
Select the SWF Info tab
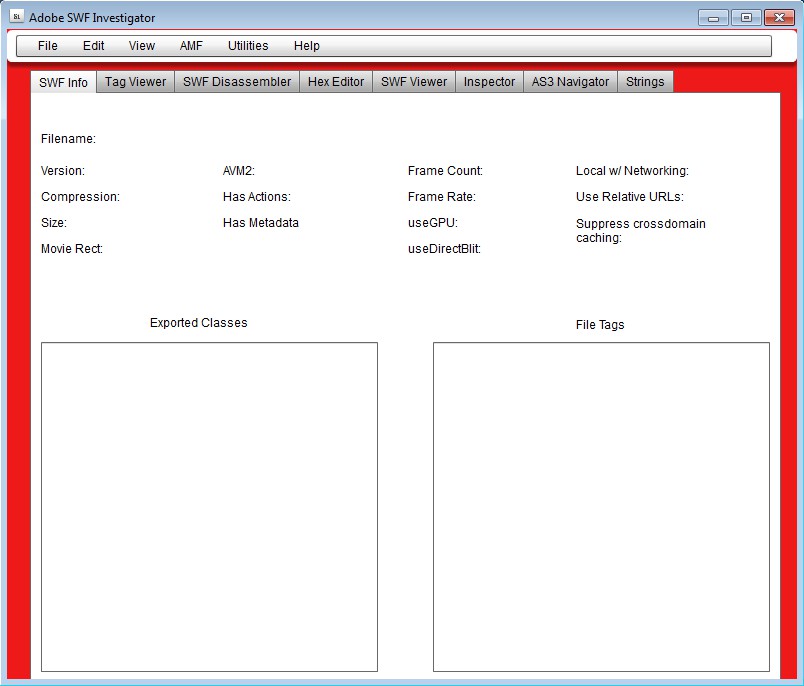64,82
